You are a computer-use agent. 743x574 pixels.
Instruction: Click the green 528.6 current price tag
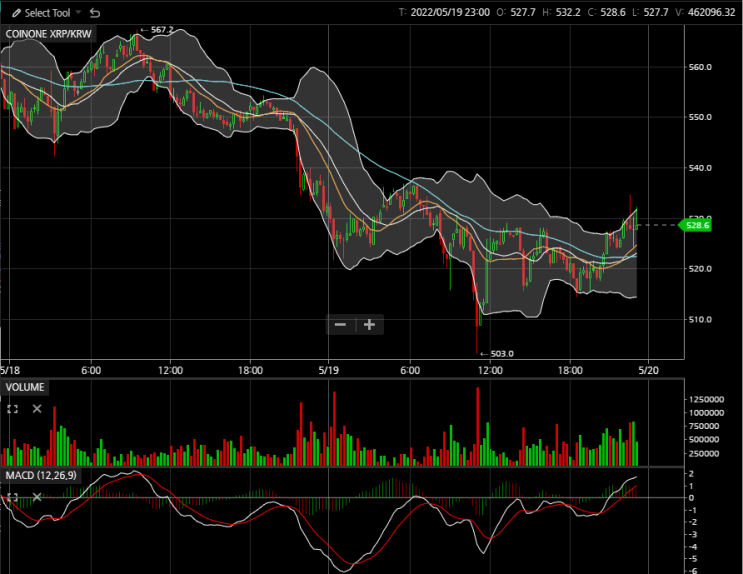point(696,226)
